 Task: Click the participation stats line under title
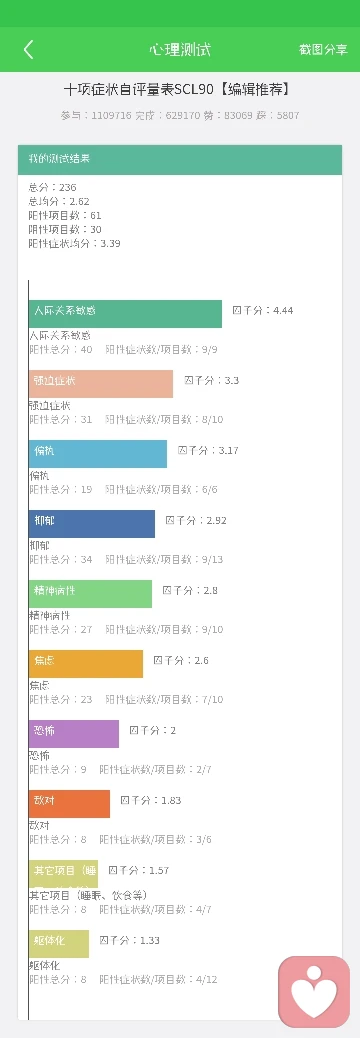tap(180, 115)
